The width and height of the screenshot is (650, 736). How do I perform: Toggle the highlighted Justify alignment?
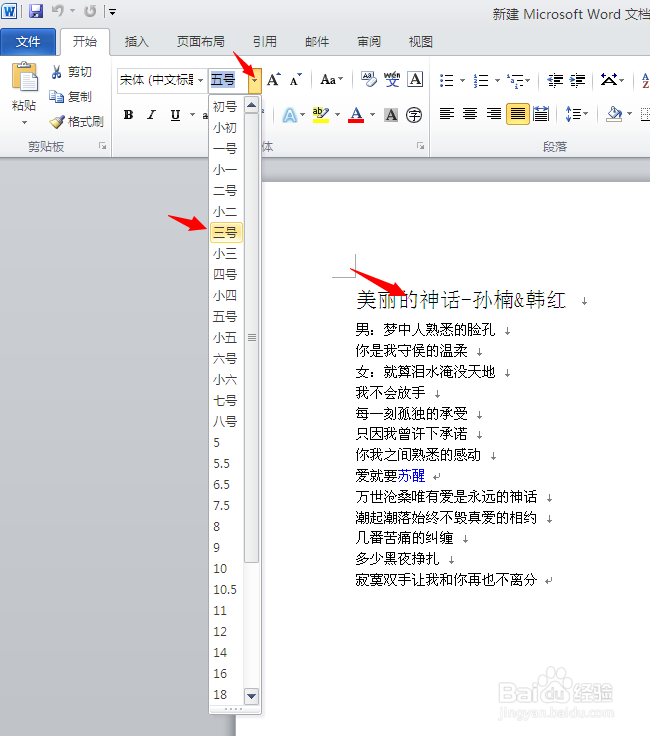coord(518,114)
